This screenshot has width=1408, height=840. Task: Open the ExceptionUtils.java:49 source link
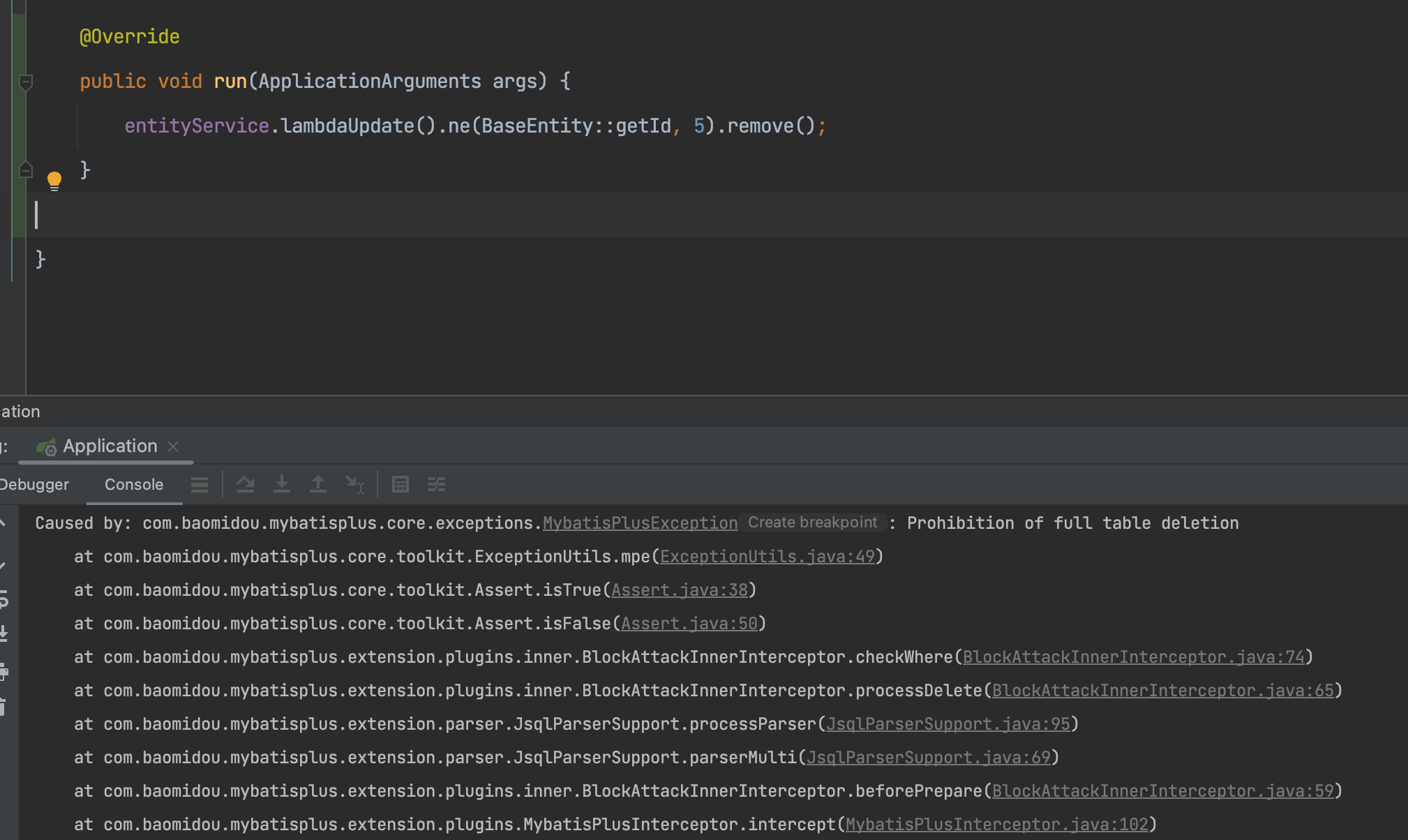pyautogui.click(x=767, y=556)
